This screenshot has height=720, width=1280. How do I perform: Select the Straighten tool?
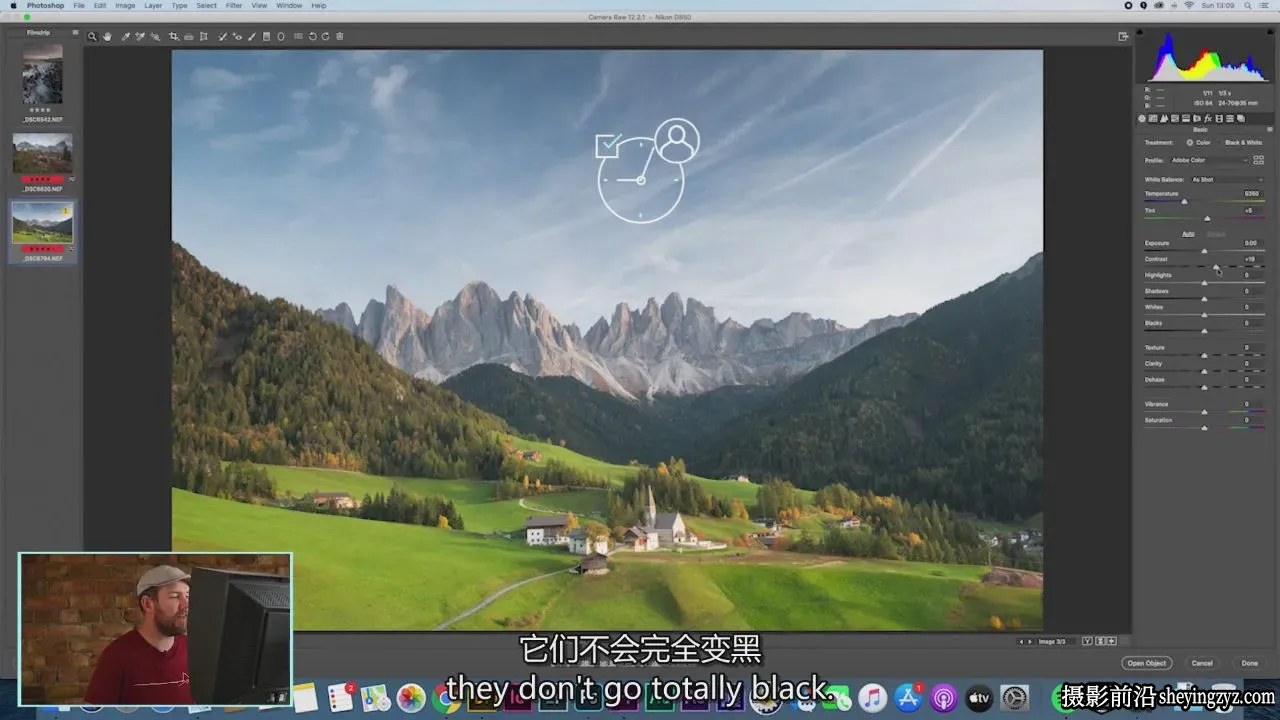(x=188, y=36)
